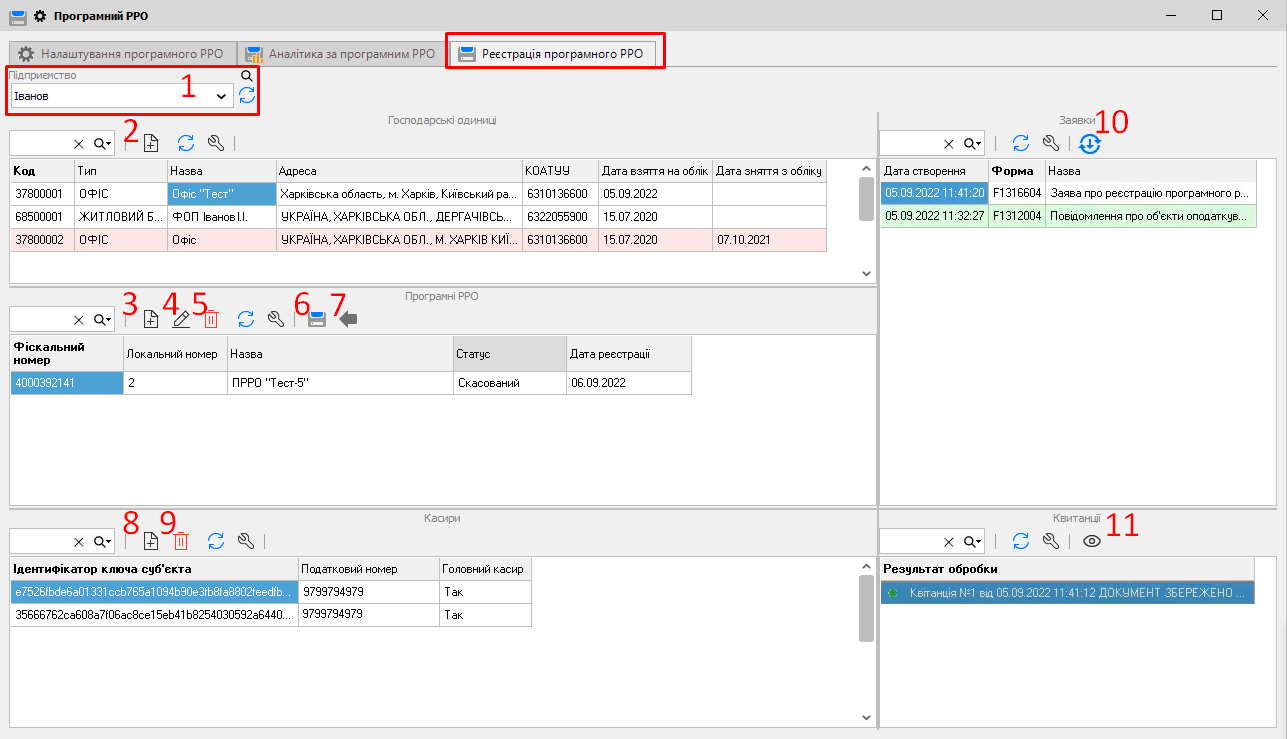This screenshot has width=1287, height=739.
Task: Delete the selected cashier with trash icon
Action: [x=181, y=541]
